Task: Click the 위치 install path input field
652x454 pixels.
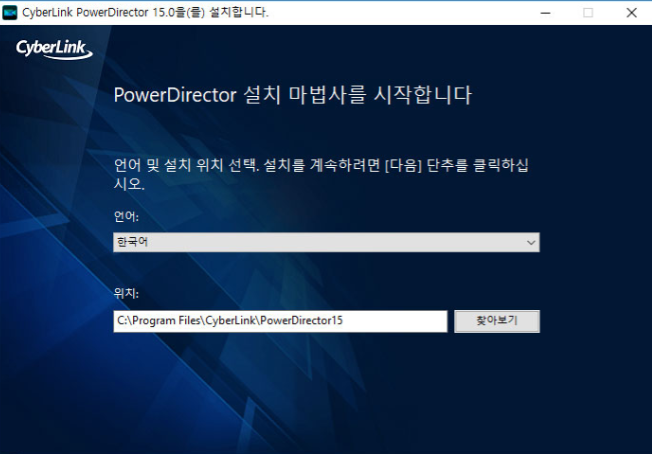Action: point(280,321)
